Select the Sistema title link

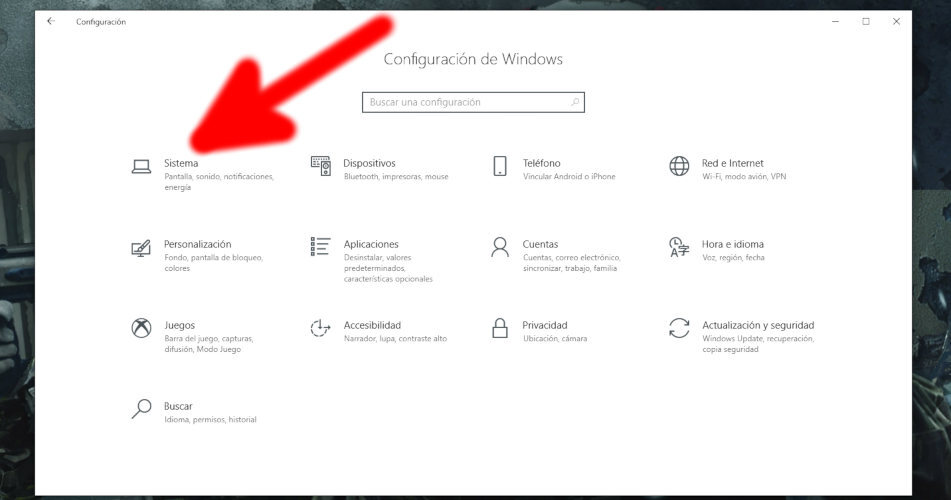click(x=181, y=163)
